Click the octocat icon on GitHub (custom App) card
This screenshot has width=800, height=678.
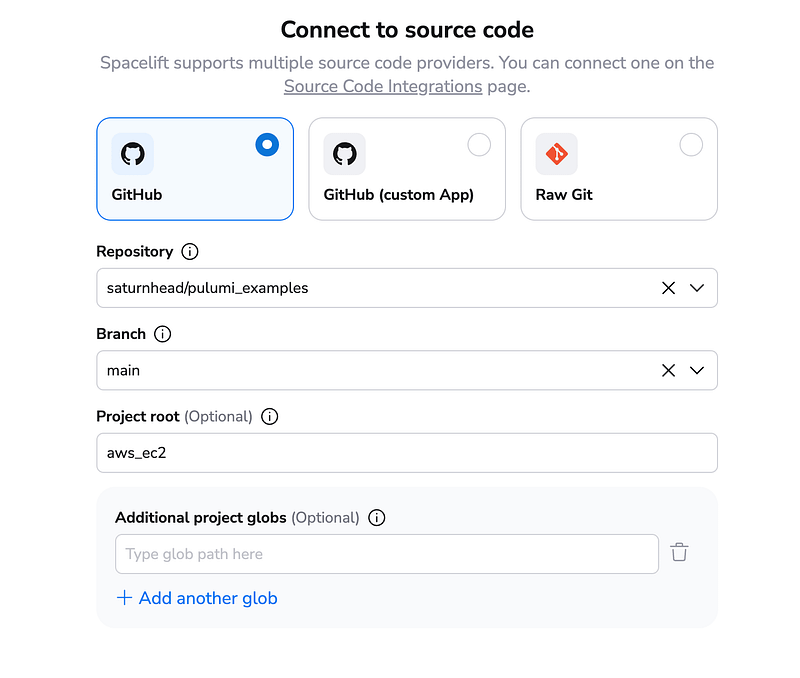[x=344, y=154]
